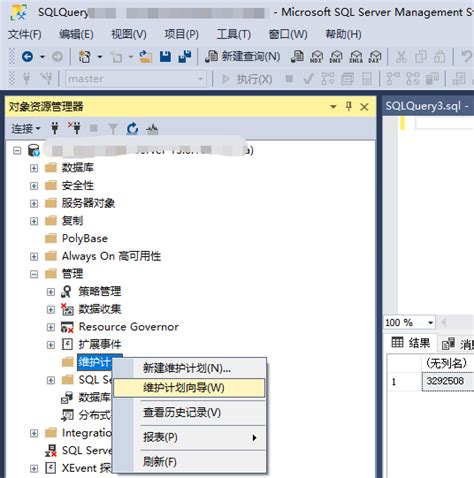Choose 刷新(F) from context menu

click(x=189, y=462)
